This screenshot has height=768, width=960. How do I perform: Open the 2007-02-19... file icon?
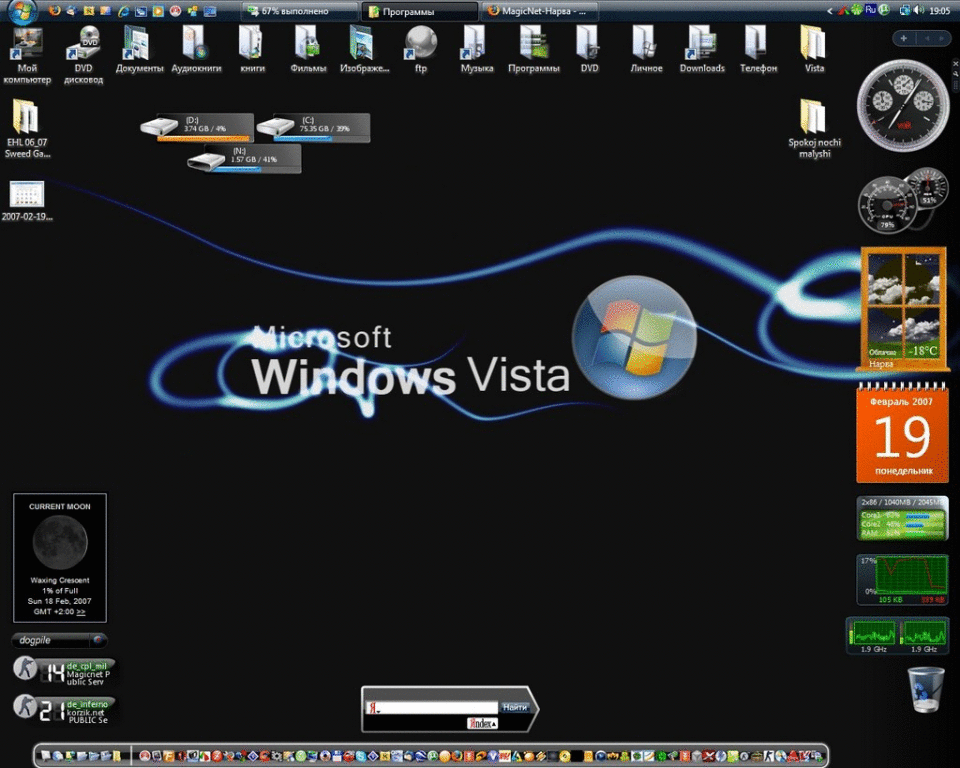pyautogui.click(x=27, y=201)
